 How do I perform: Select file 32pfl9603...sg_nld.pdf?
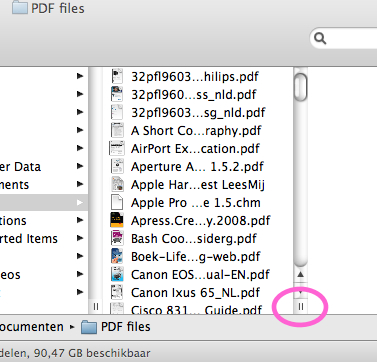click(198, 113)
